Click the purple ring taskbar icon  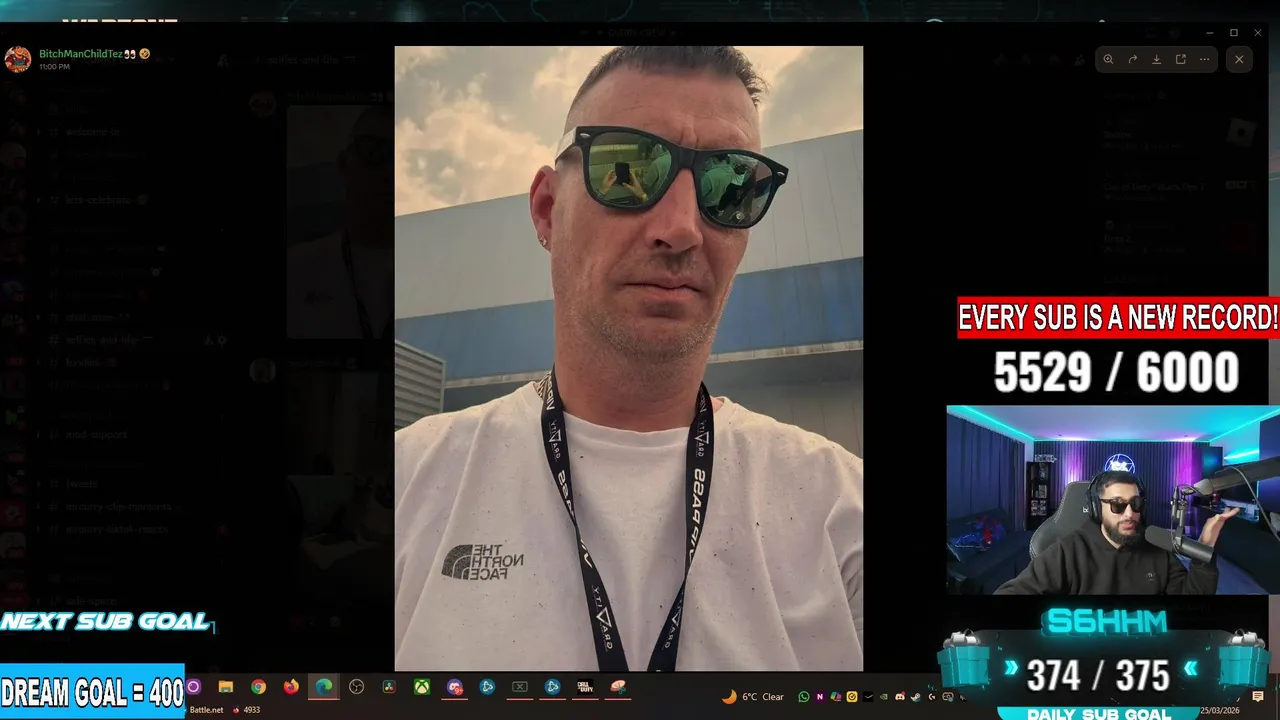click(x=194, y=687)
